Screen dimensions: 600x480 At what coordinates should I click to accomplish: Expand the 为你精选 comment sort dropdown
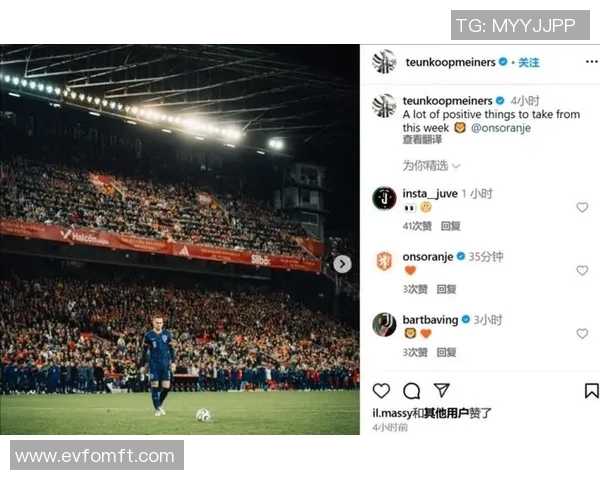coord(431,166)
